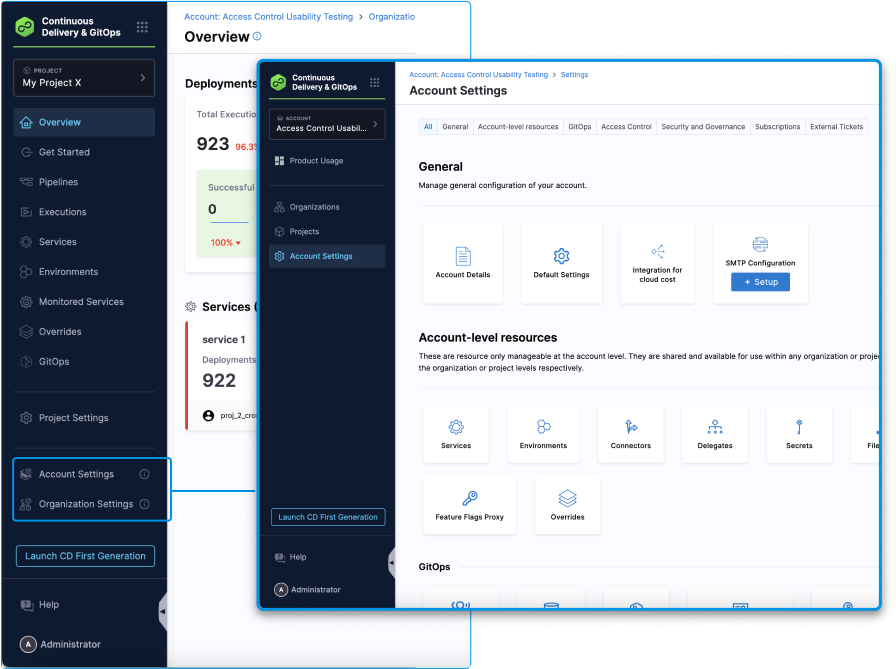Screen dimensions: 896x669
Task: Open Account breadcrumb link in back window
Action: (x=269, y=17)
